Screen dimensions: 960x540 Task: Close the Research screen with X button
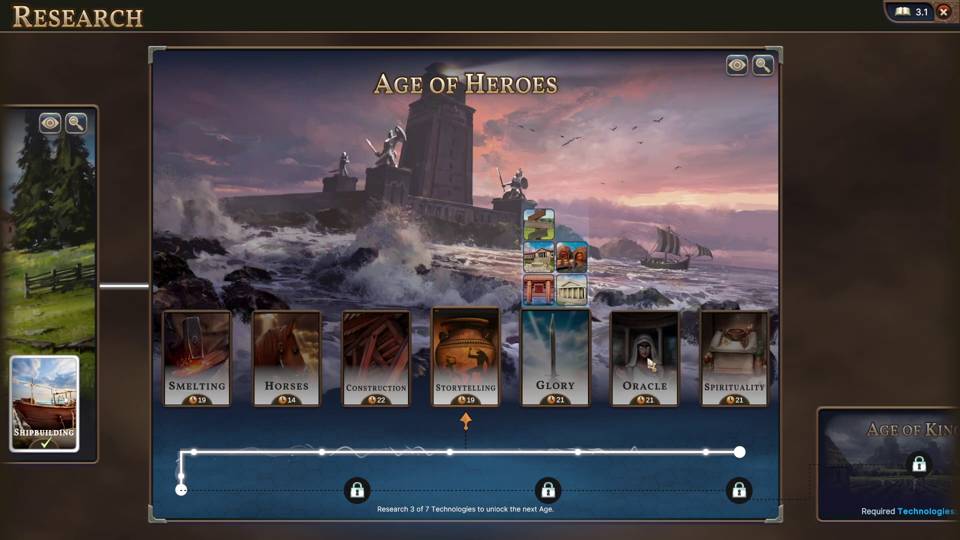pos(943,12)
